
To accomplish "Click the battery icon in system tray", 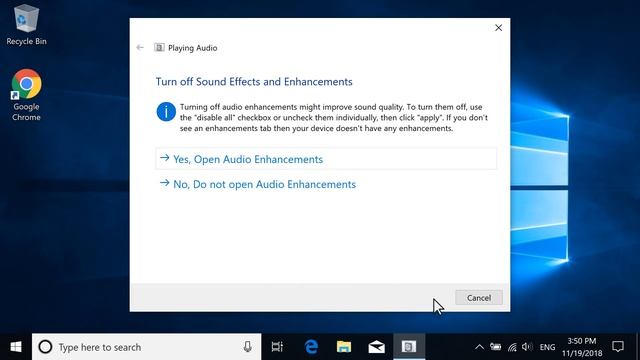I will pos(496,347).
